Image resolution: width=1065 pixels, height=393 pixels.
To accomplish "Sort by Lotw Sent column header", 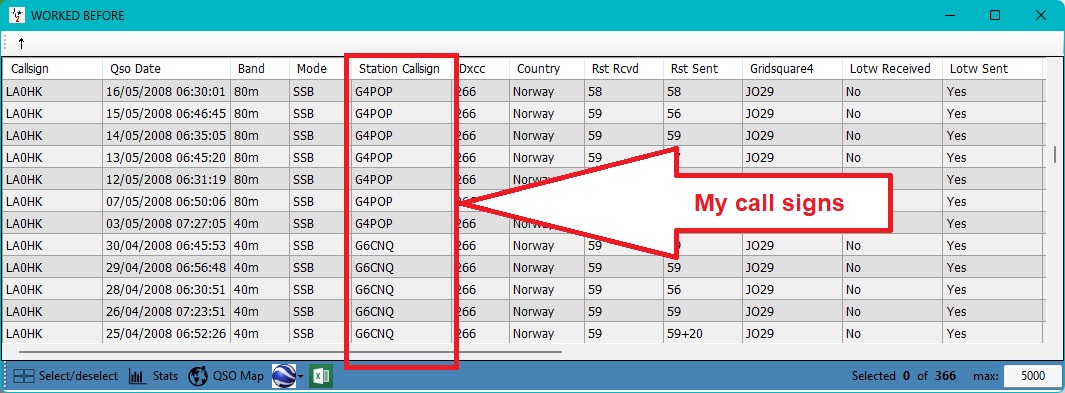I will pos(992,69).
